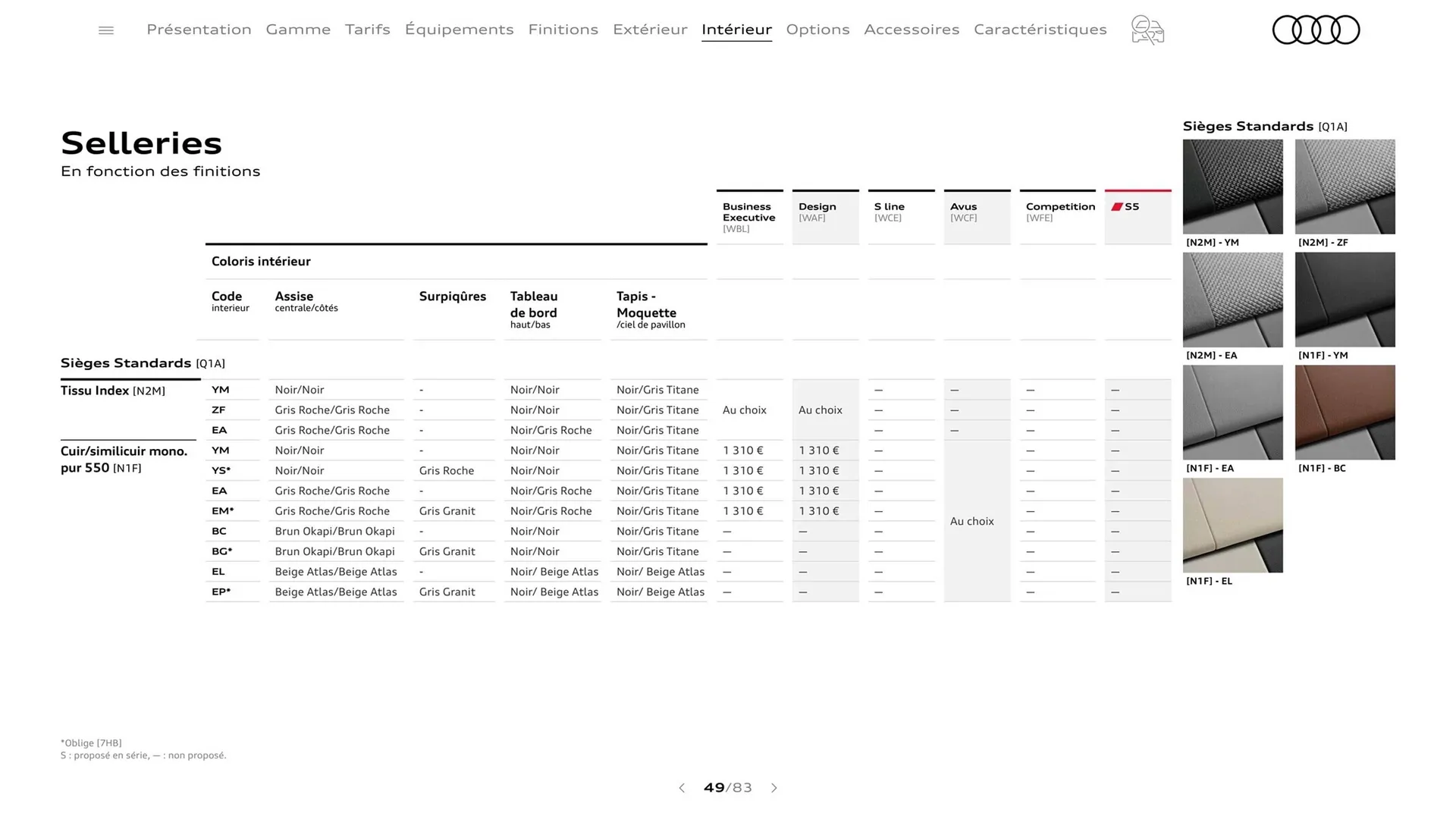This screenshot has width=1456, height=819.
Task: Click the Selleries page title
Action: [142, 143]
